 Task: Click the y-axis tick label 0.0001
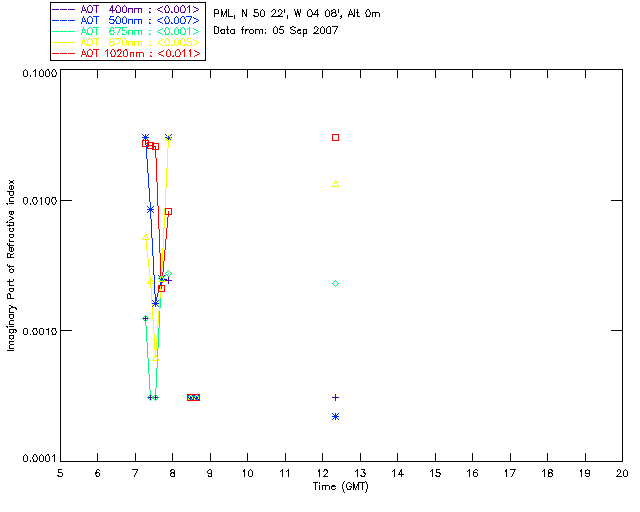(40, 459)
